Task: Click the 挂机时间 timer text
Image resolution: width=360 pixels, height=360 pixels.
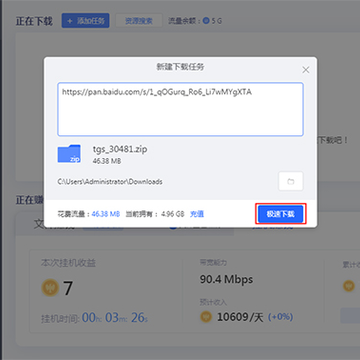Action: [x=94, y=318]
